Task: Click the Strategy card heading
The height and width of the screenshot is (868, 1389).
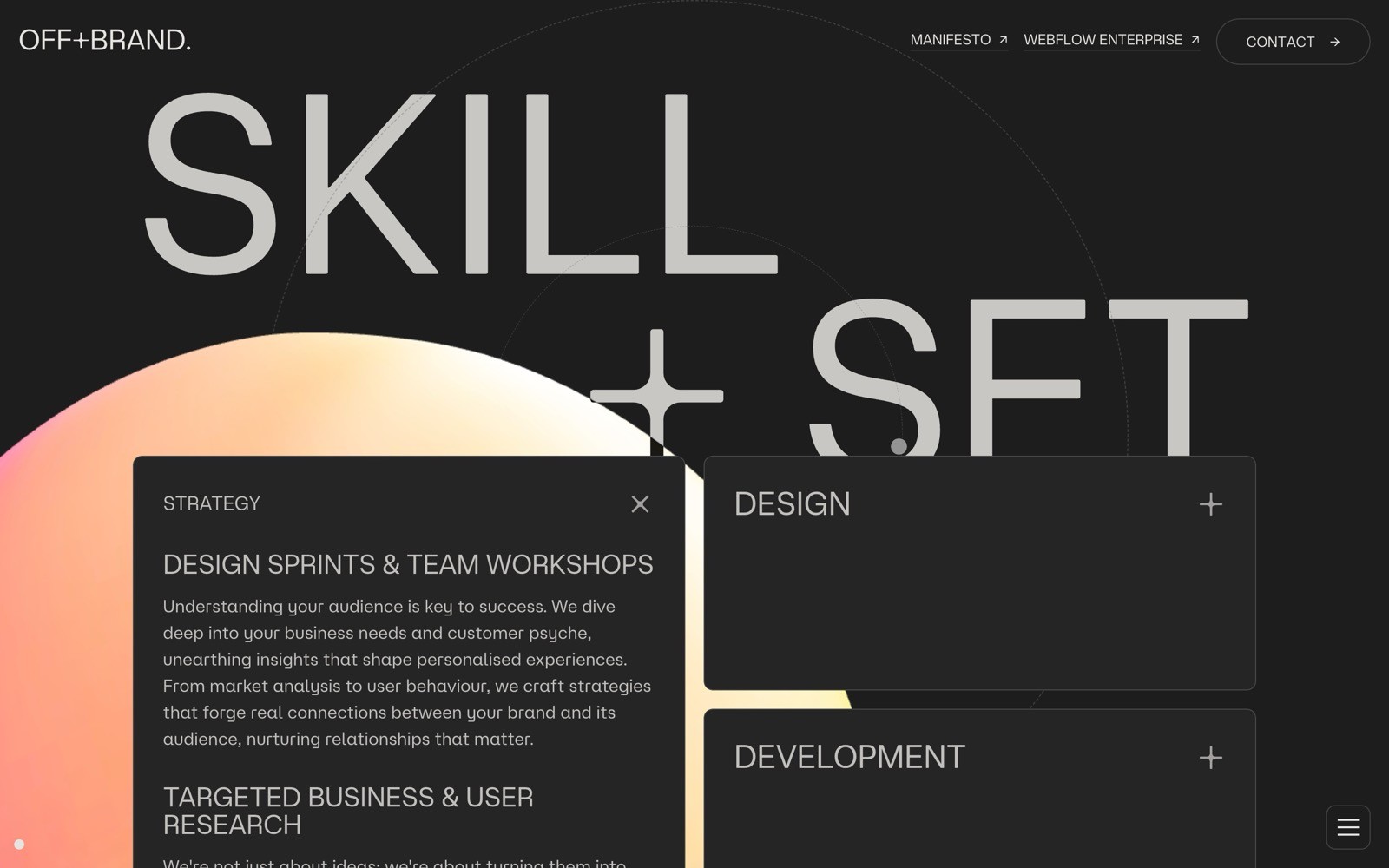Action: [212, 503]
